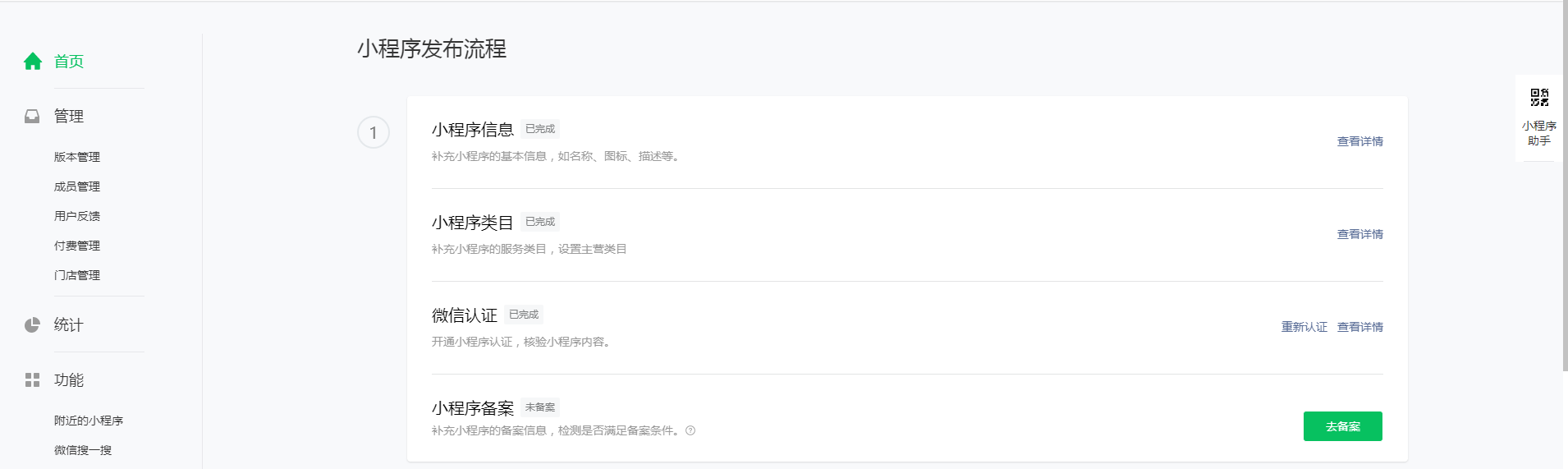The height and width of the screenshot is (469, 1568).
Task: Click the green home icon
Action: pos(33,62)
